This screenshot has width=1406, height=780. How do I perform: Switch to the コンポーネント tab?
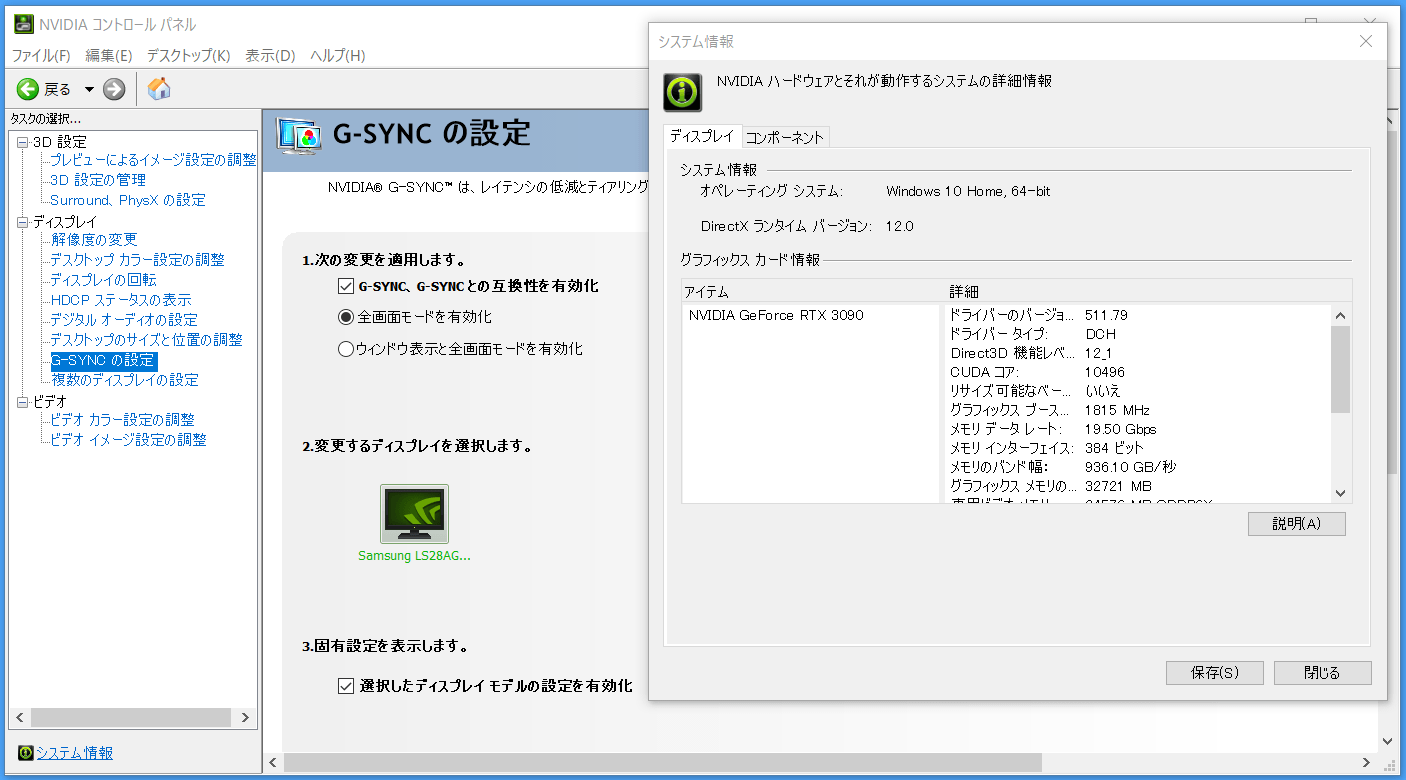[785, 137]
